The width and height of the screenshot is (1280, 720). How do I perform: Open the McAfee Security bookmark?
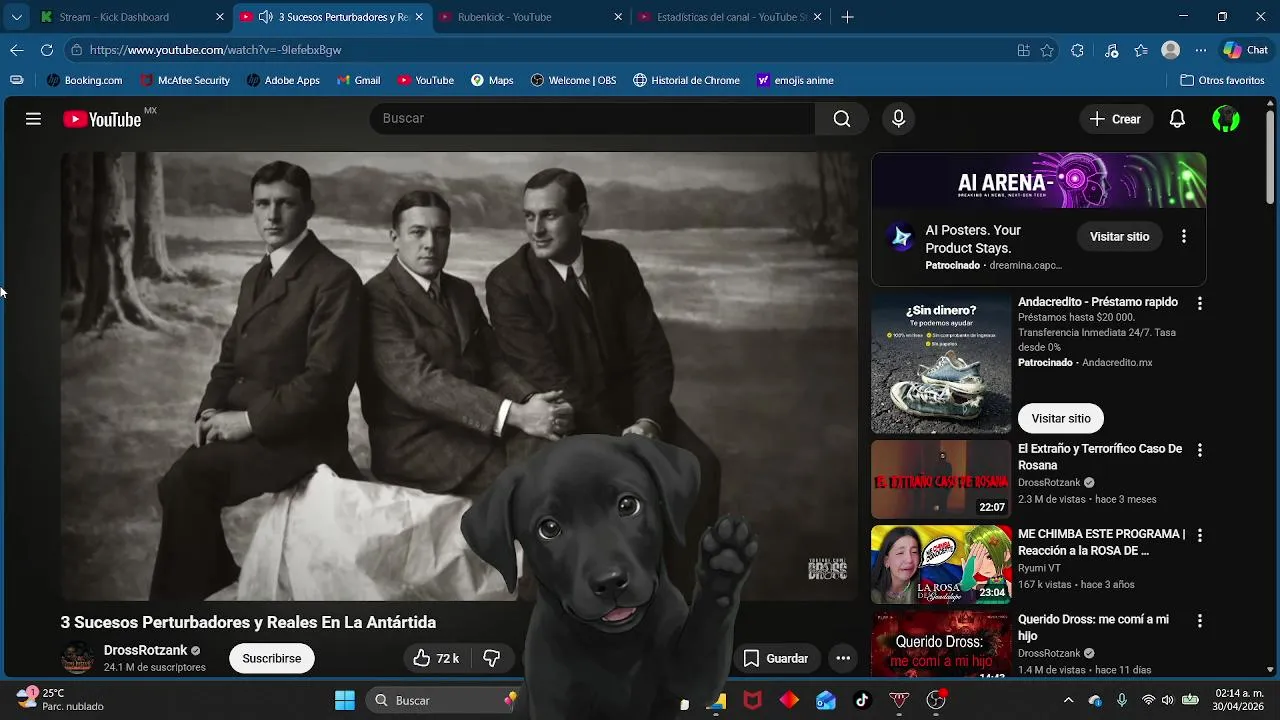click(x=185, y=80)
